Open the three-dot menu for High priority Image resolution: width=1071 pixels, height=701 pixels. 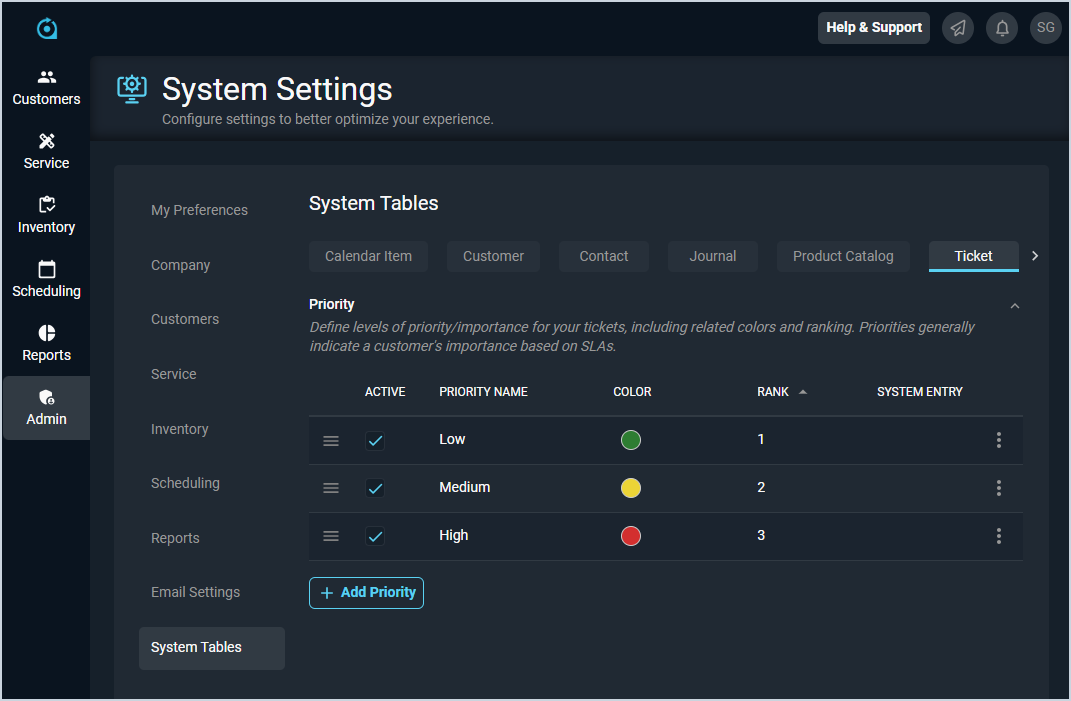pos(999,537)
